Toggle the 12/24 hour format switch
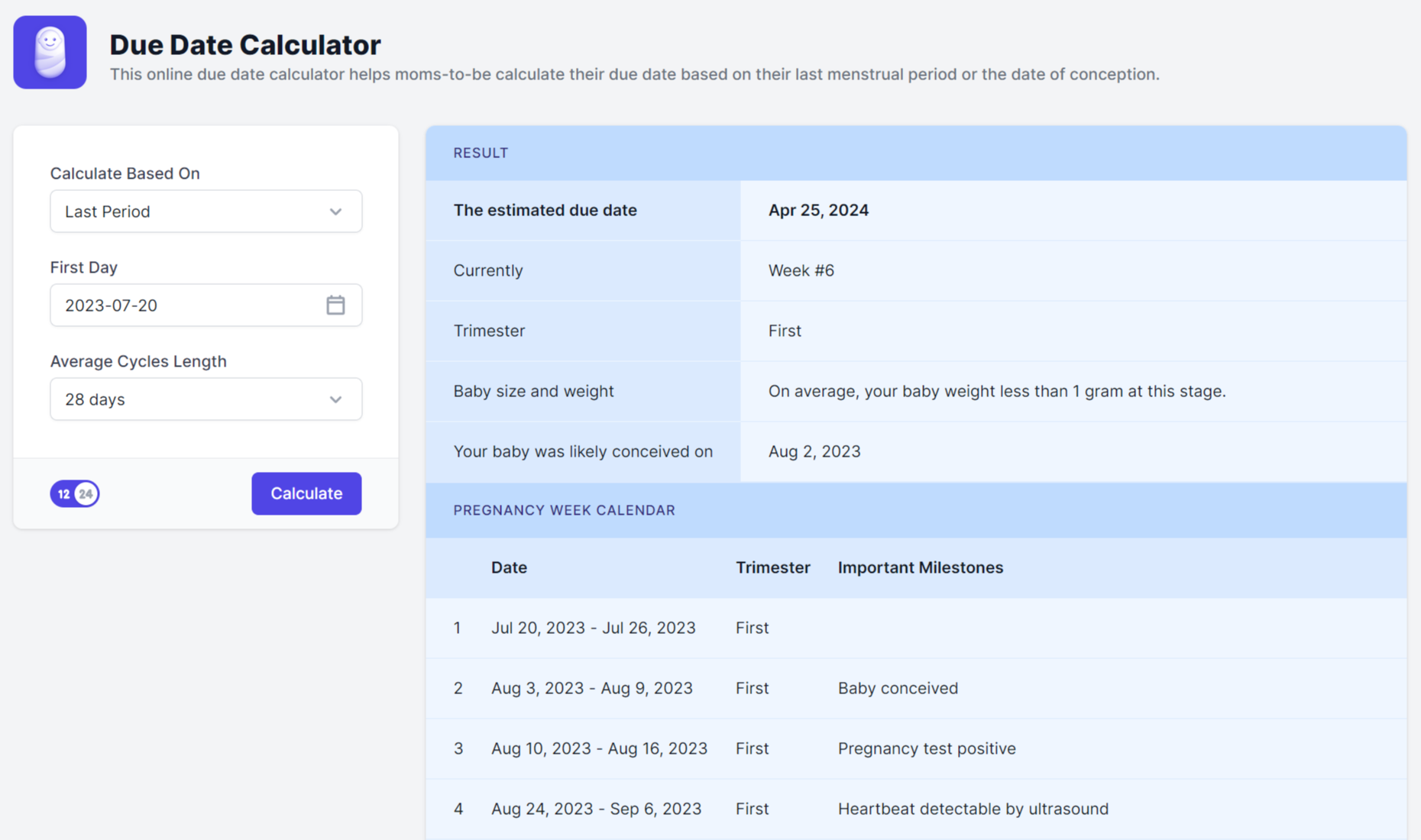Image resolution: width=1421 pixels, height=840 pixels. 75,494
